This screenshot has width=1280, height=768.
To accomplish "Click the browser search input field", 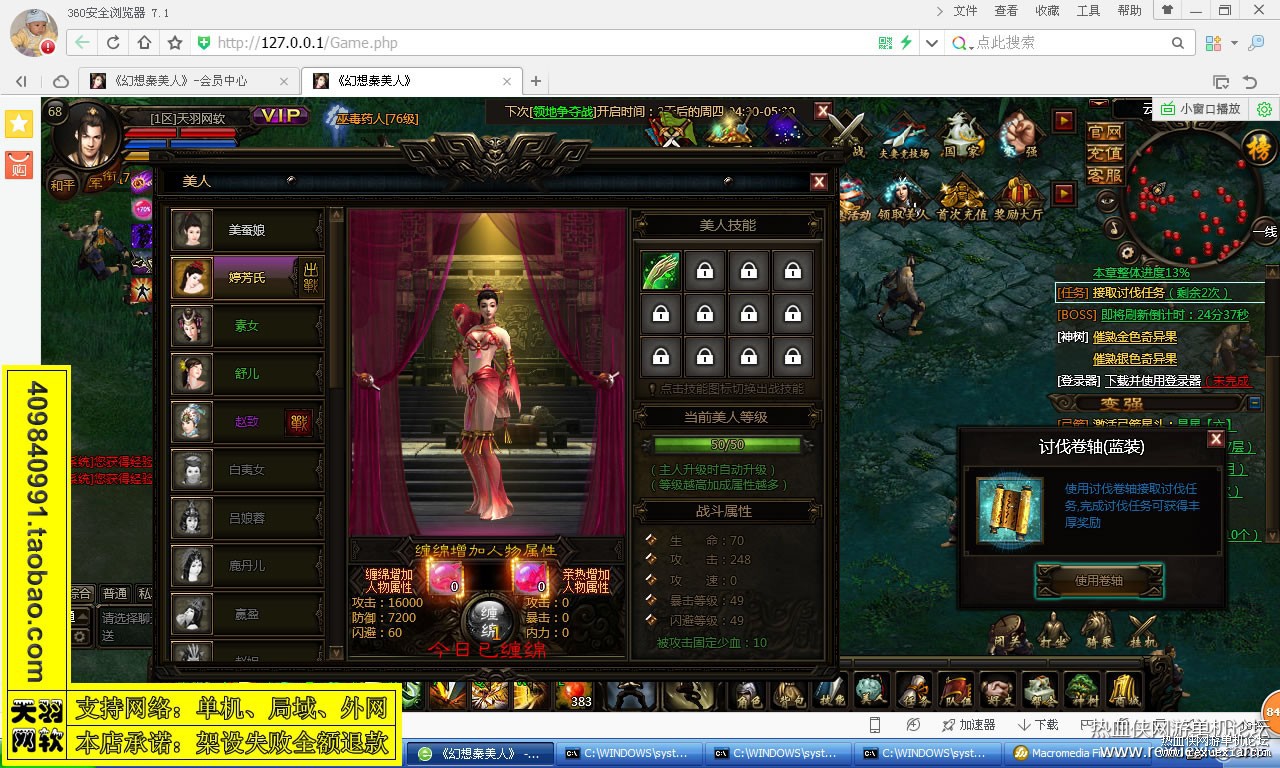I will (x=1070, y=43).
